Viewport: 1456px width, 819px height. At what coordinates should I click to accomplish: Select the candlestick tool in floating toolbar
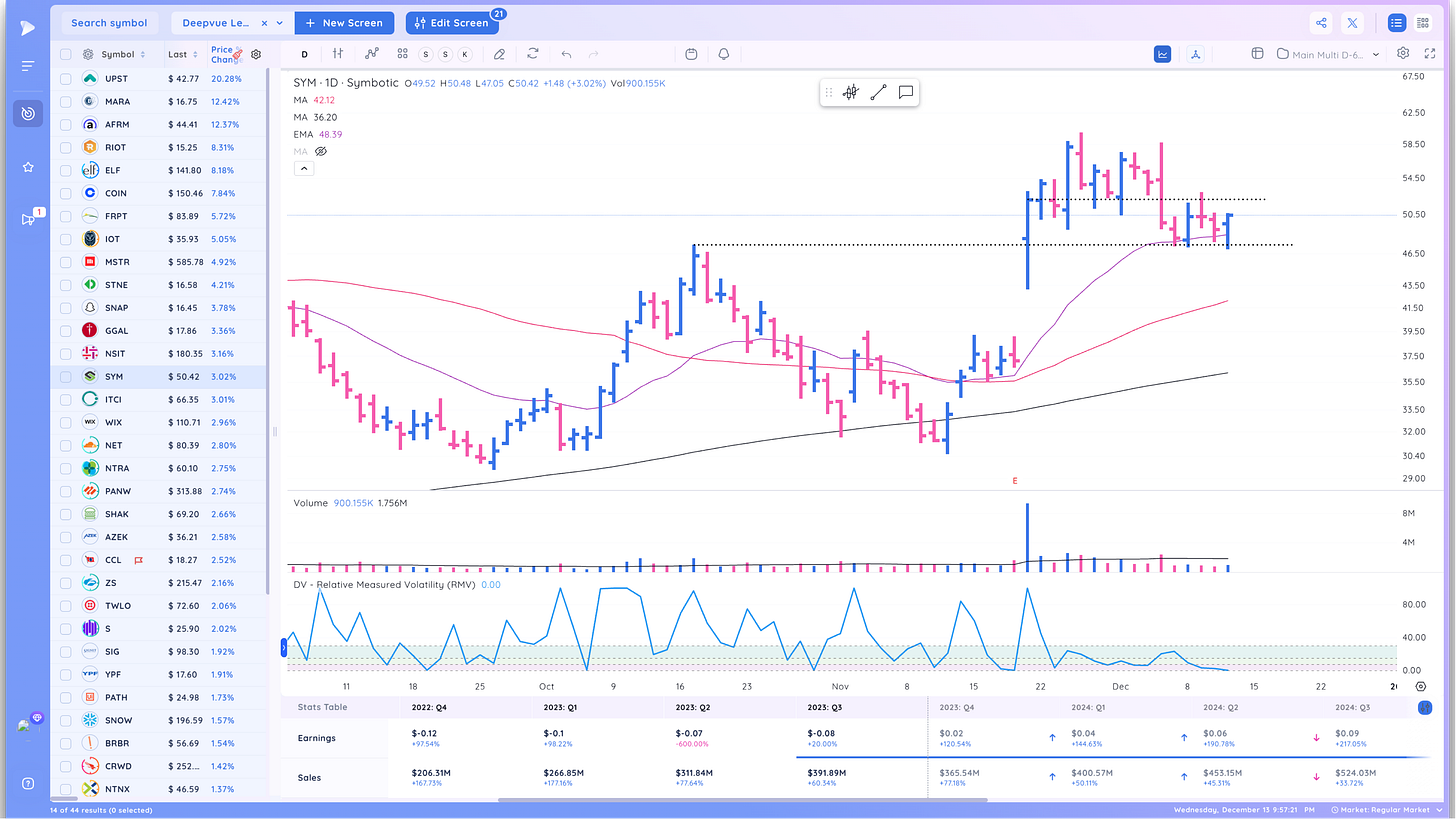pos(850,92)
